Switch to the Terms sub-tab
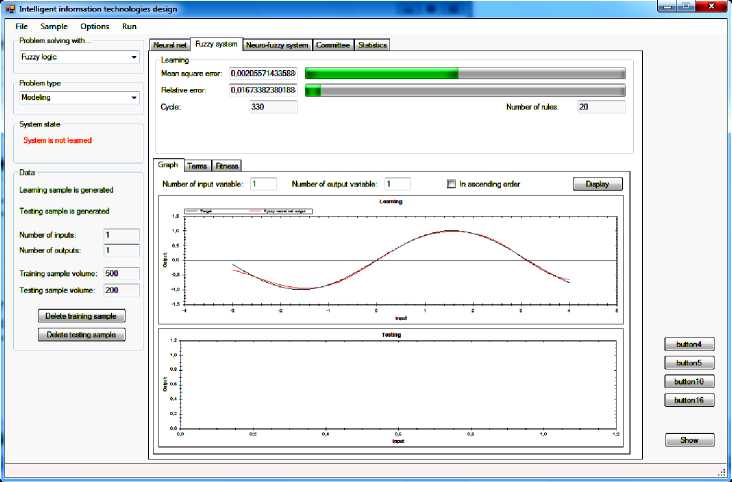 pyautogui.click(x=197, y=166)
